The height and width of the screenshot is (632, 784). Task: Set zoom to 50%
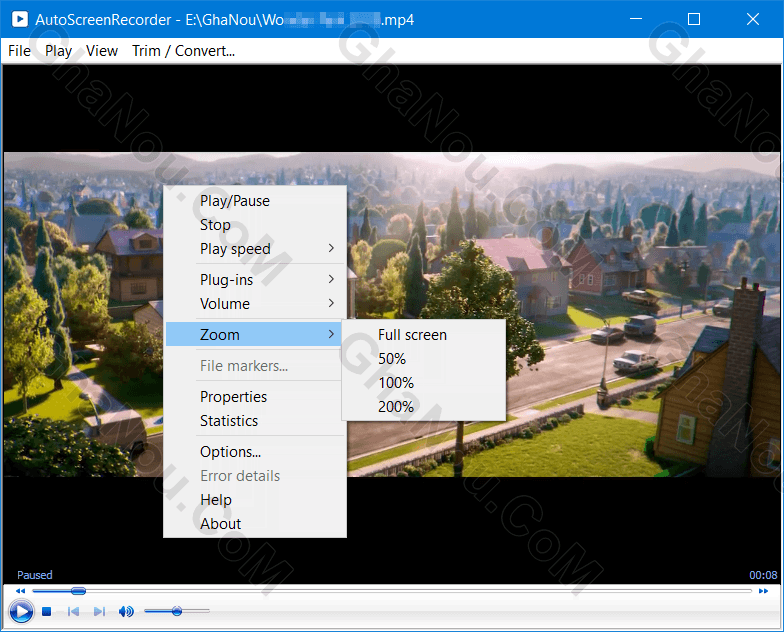point(424,358)
